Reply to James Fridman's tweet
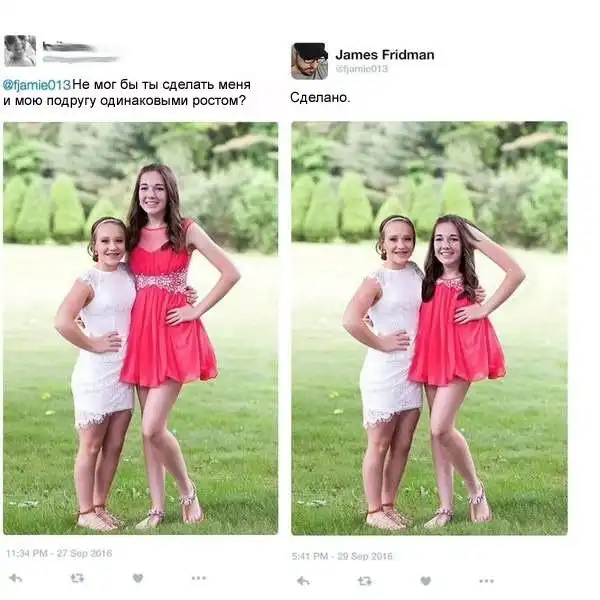The image size is (600, 600). point(303,581)
